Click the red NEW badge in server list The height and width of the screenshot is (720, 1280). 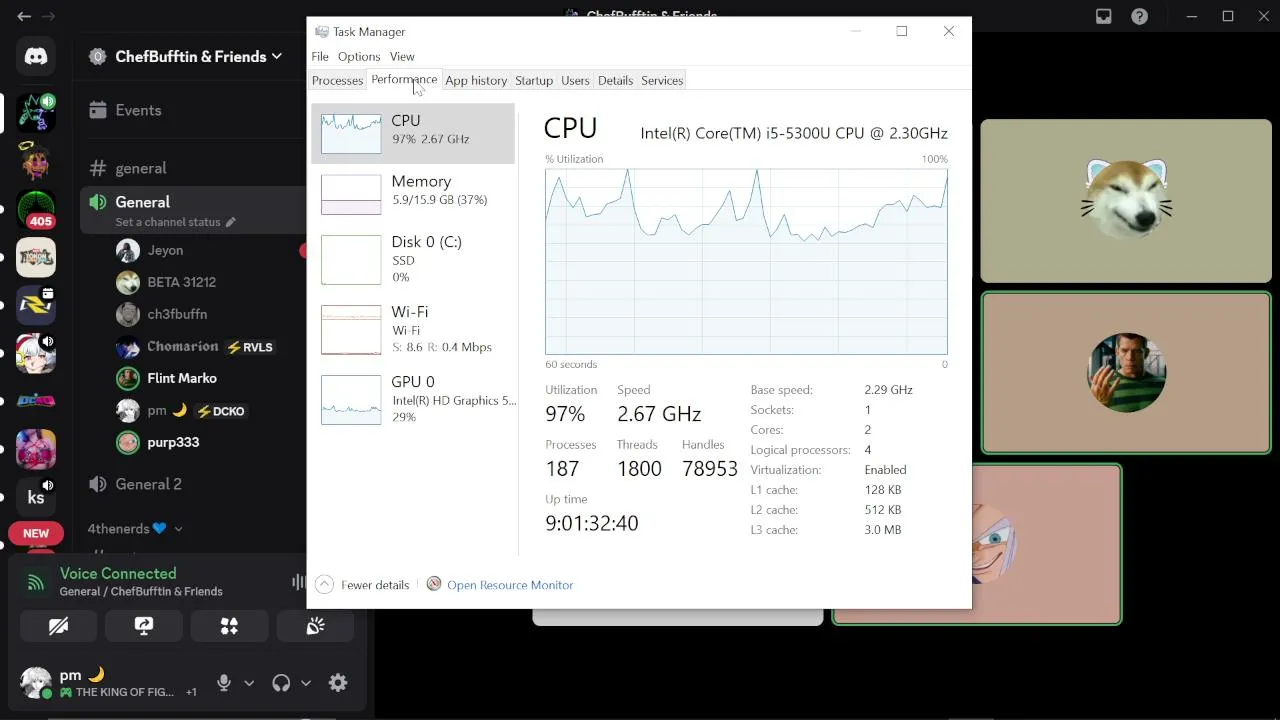(x=36, y=533)
